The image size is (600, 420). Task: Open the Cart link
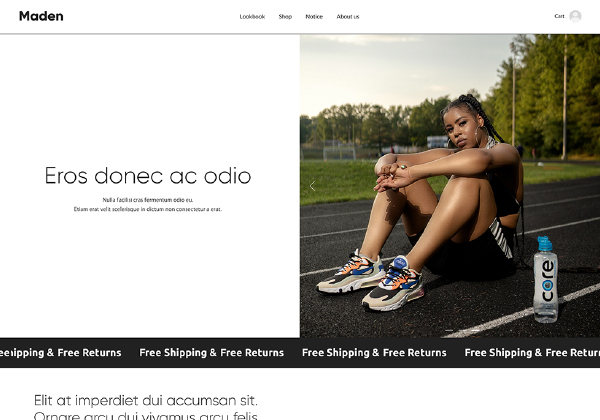click(559, 16)
